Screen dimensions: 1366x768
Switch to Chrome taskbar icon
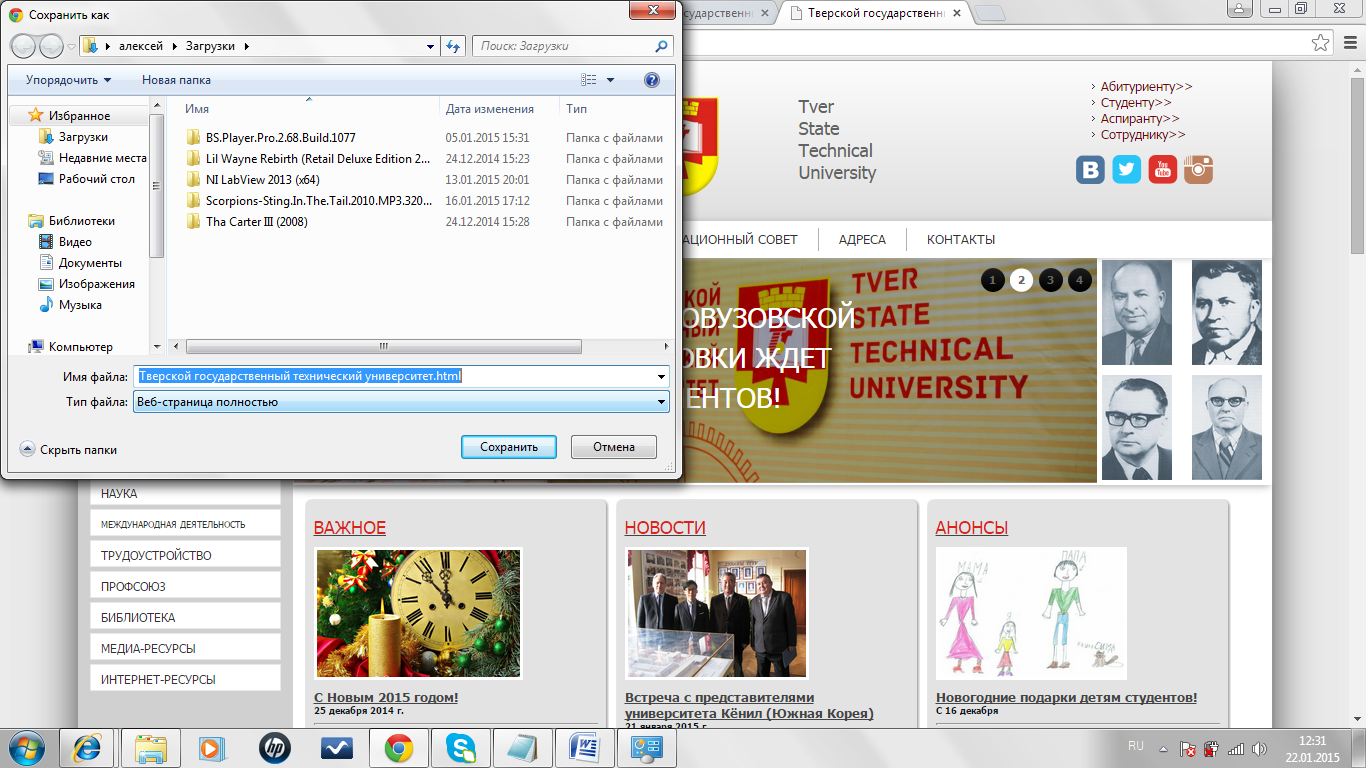pyautogui.click(x=399, y=747)
